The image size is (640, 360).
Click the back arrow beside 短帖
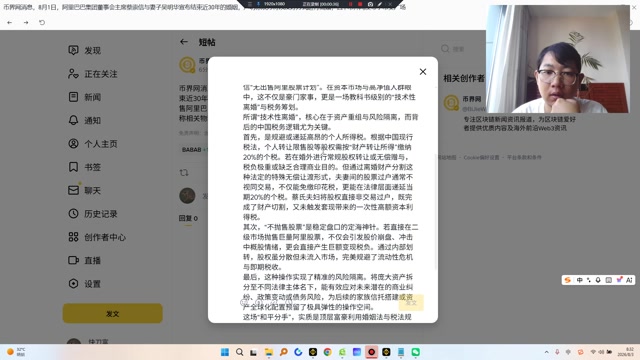[x=184, y=42]
